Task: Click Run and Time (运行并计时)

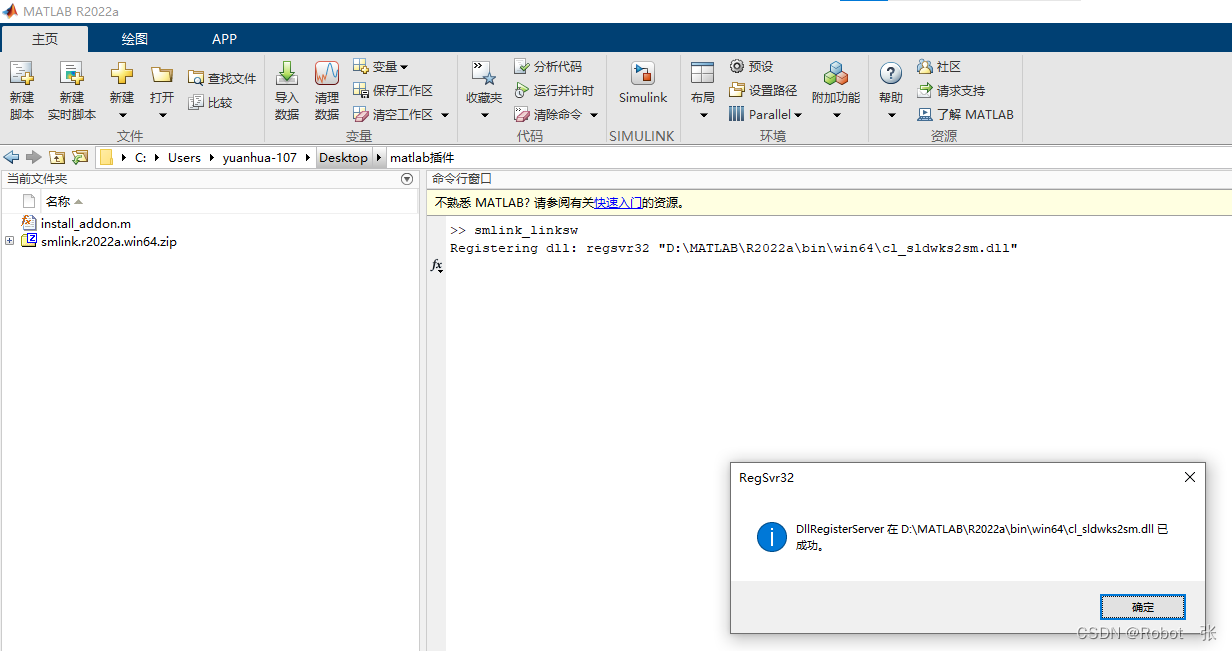Action: pyautogui.click(x=554, y=90)
